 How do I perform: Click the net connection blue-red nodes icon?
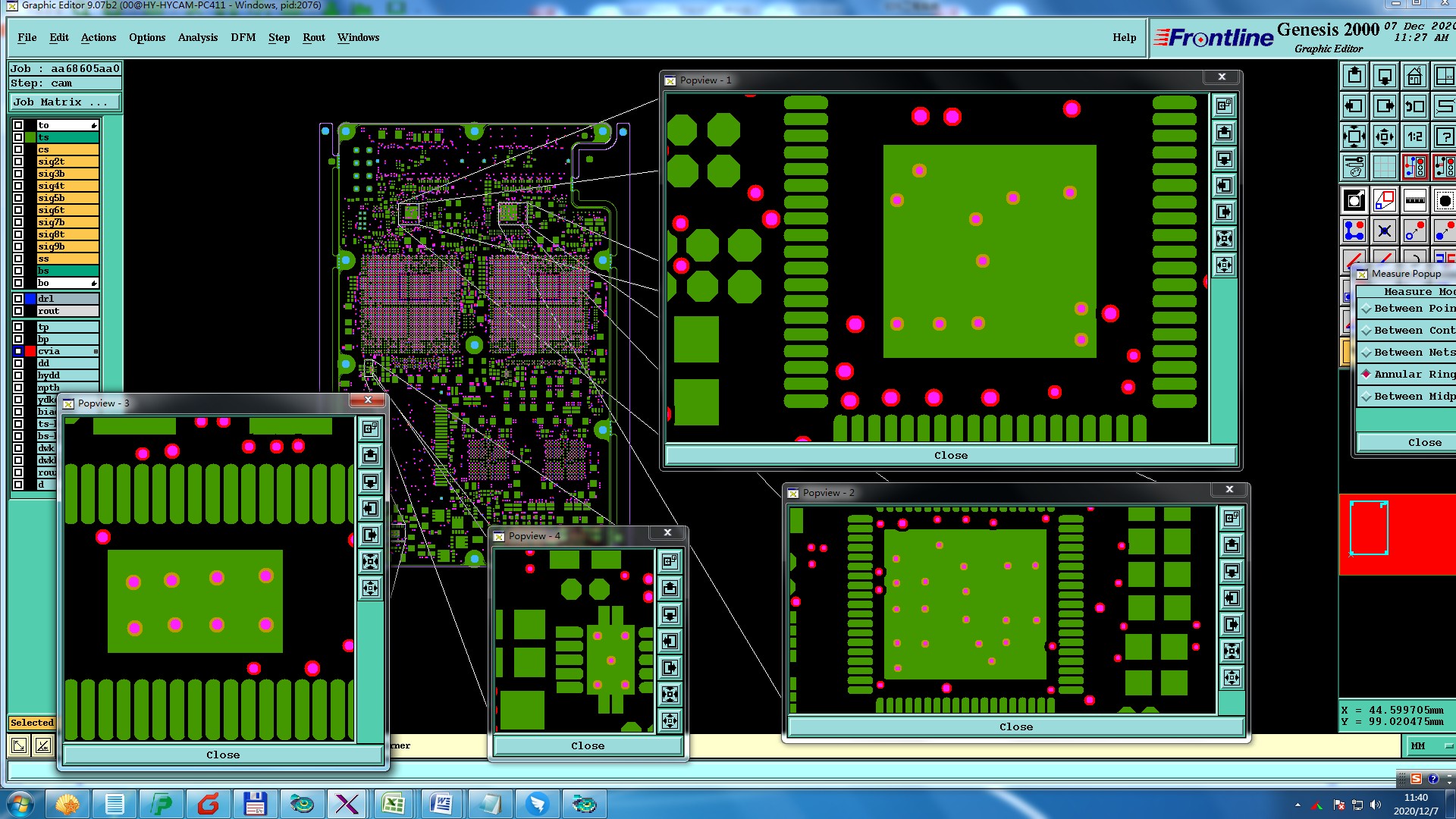pyautogui.click(x=1354, y=231)
